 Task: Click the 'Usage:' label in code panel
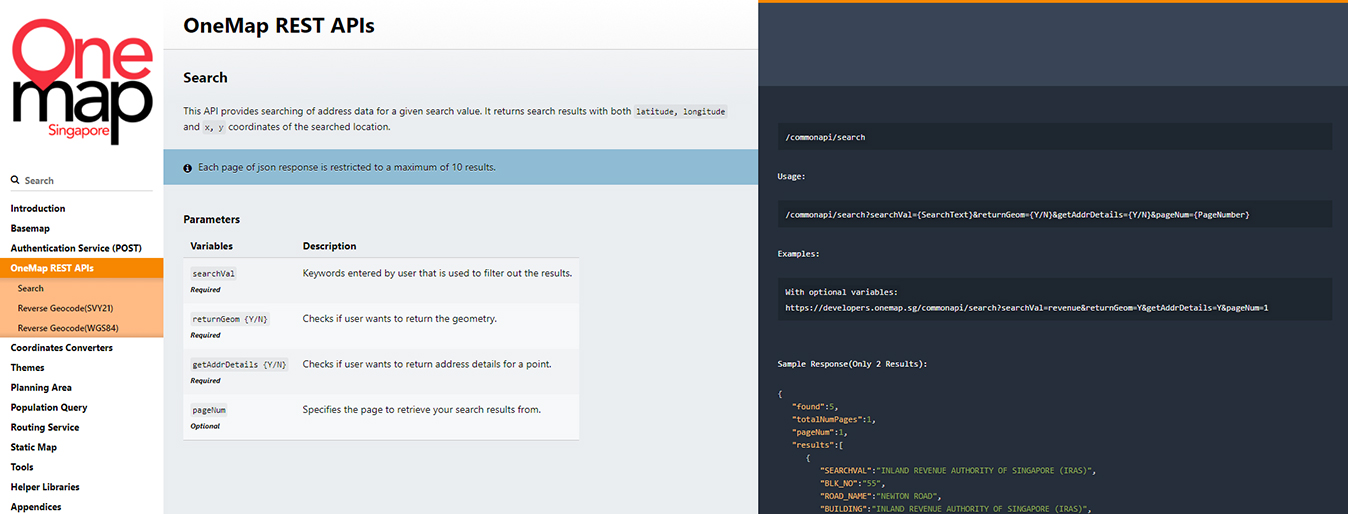coord(792,176)
